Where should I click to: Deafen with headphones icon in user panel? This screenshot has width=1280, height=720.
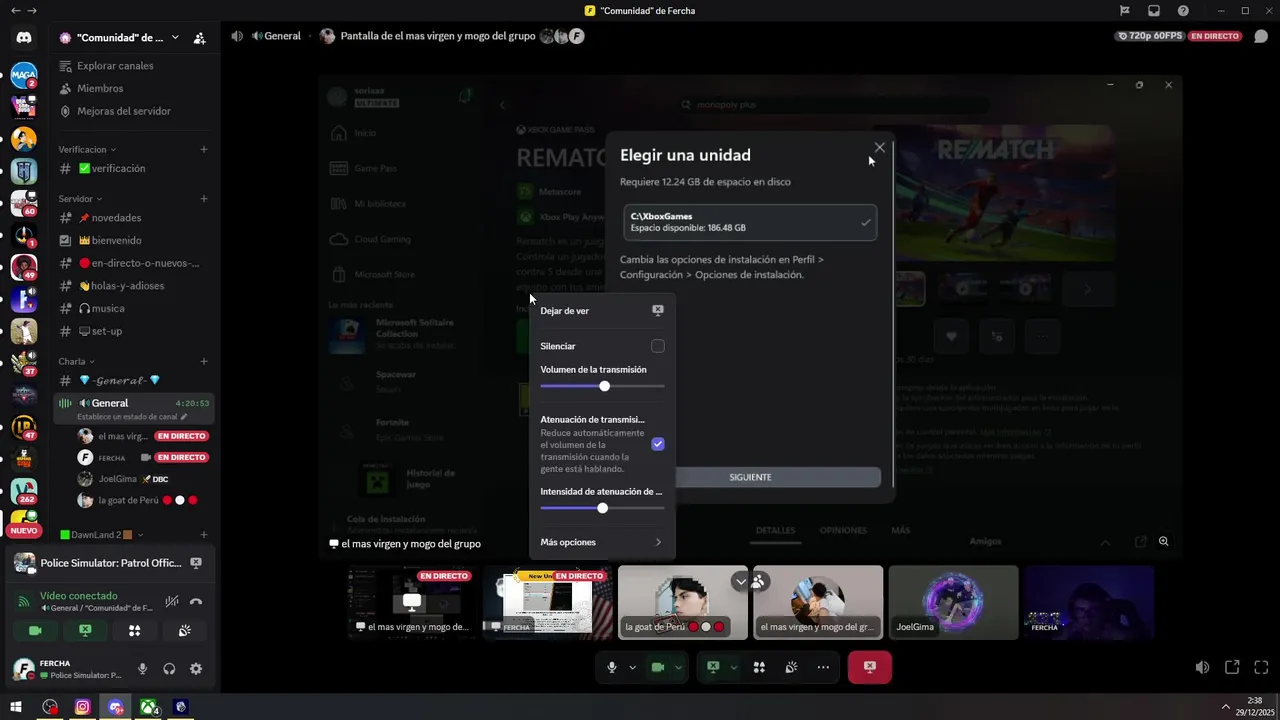tap(169, 669)
